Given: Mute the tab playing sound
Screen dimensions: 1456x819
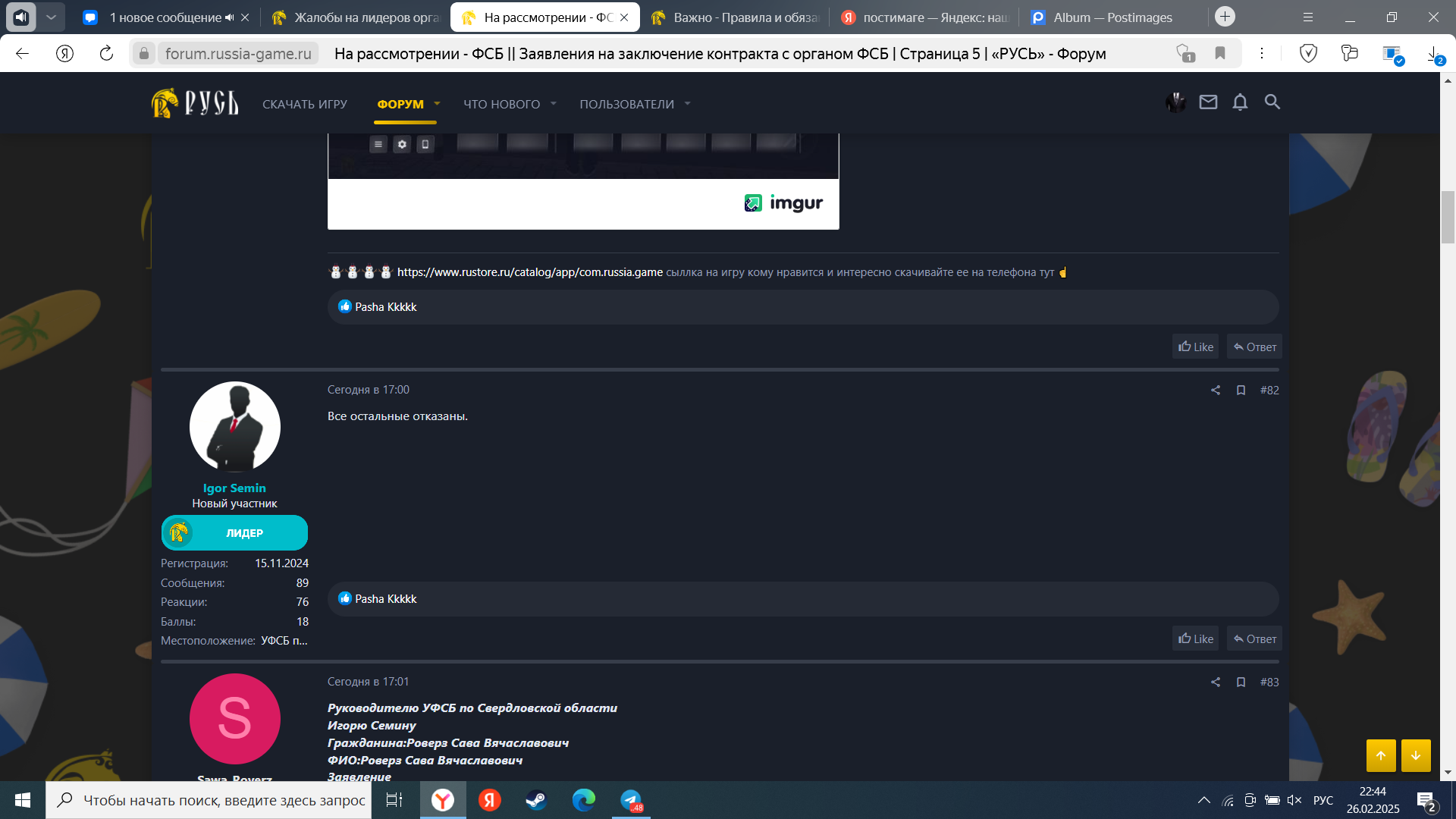Looking at the screenshot, I should coord(229,17).
